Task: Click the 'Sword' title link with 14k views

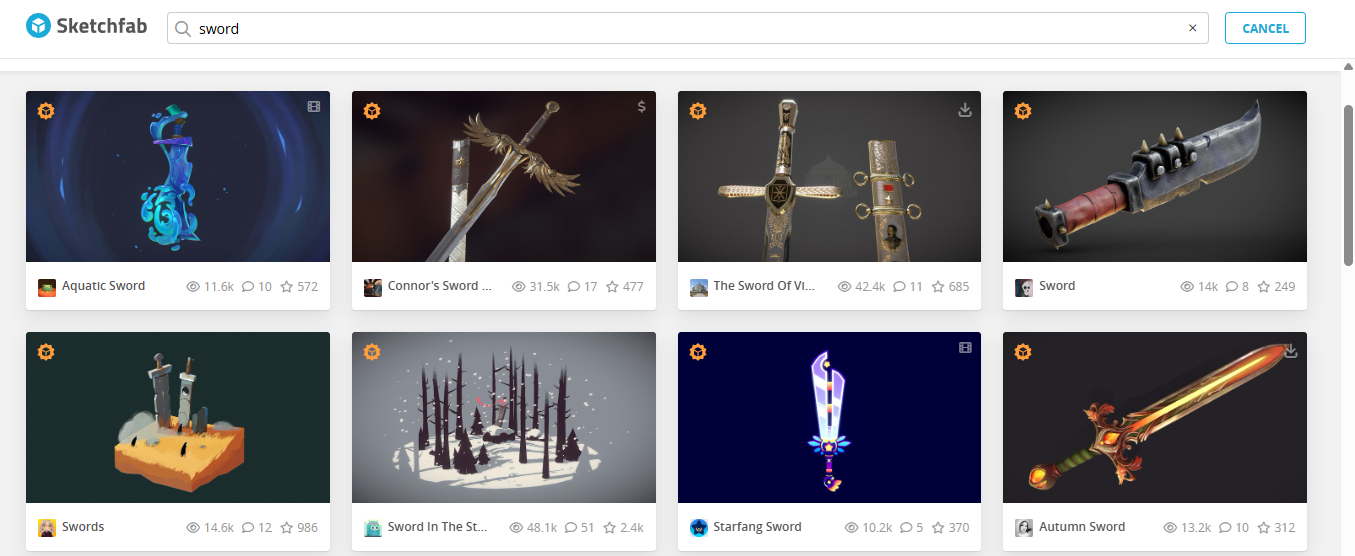Action: [1057, 286]
